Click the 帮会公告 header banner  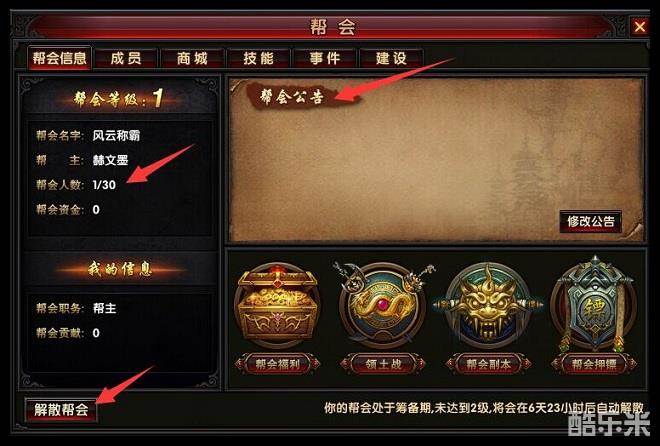tap(293, 97)
